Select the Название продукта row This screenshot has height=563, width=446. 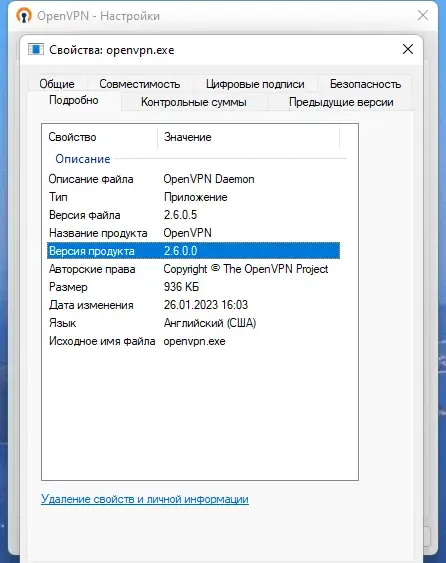[193, 233]
